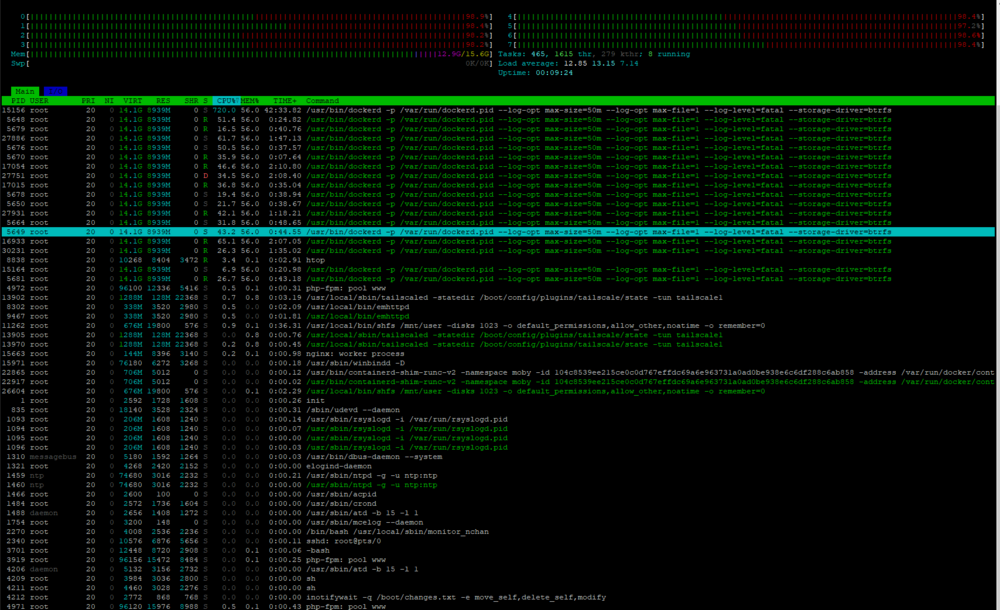1000x610 pixels.
Task: Switch to the Main tab in htop
Action: (25, 91)
